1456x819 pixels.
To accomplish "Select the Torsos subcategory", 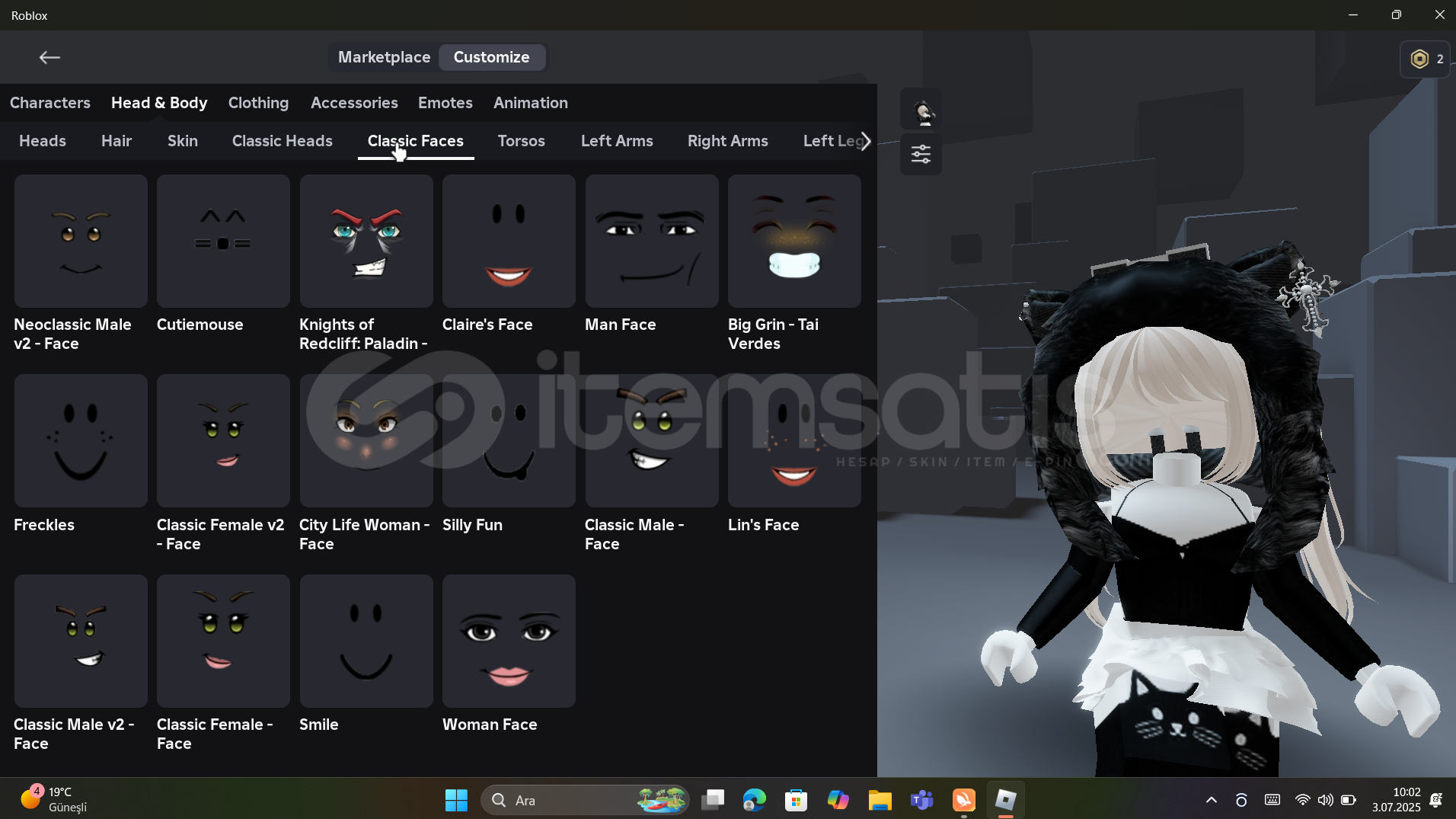I will [522, 141].
